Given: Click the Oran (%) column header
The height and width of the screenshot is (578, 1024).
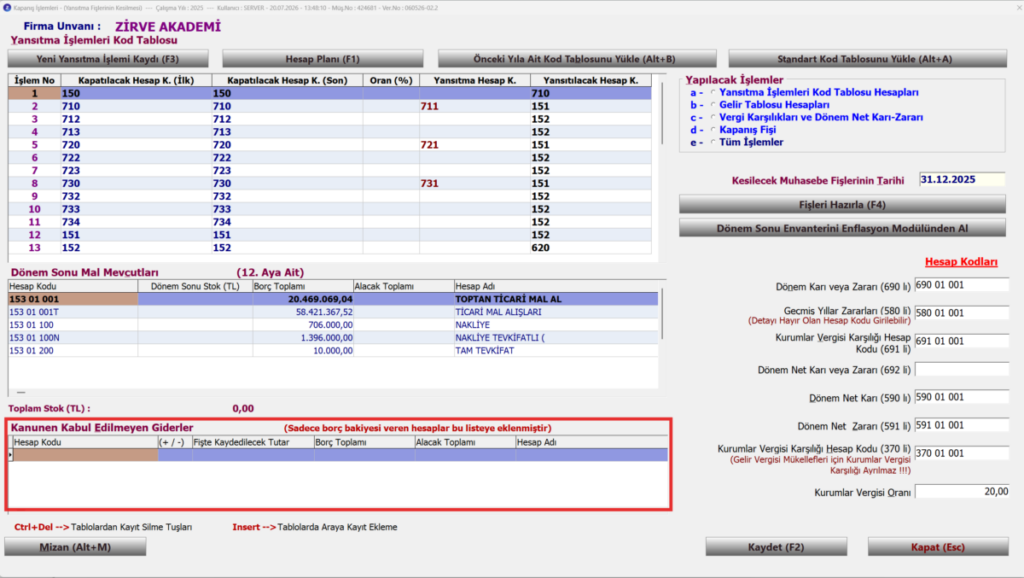Looking at the screenshot, I should pyautogui.click(x=391, y=80).
